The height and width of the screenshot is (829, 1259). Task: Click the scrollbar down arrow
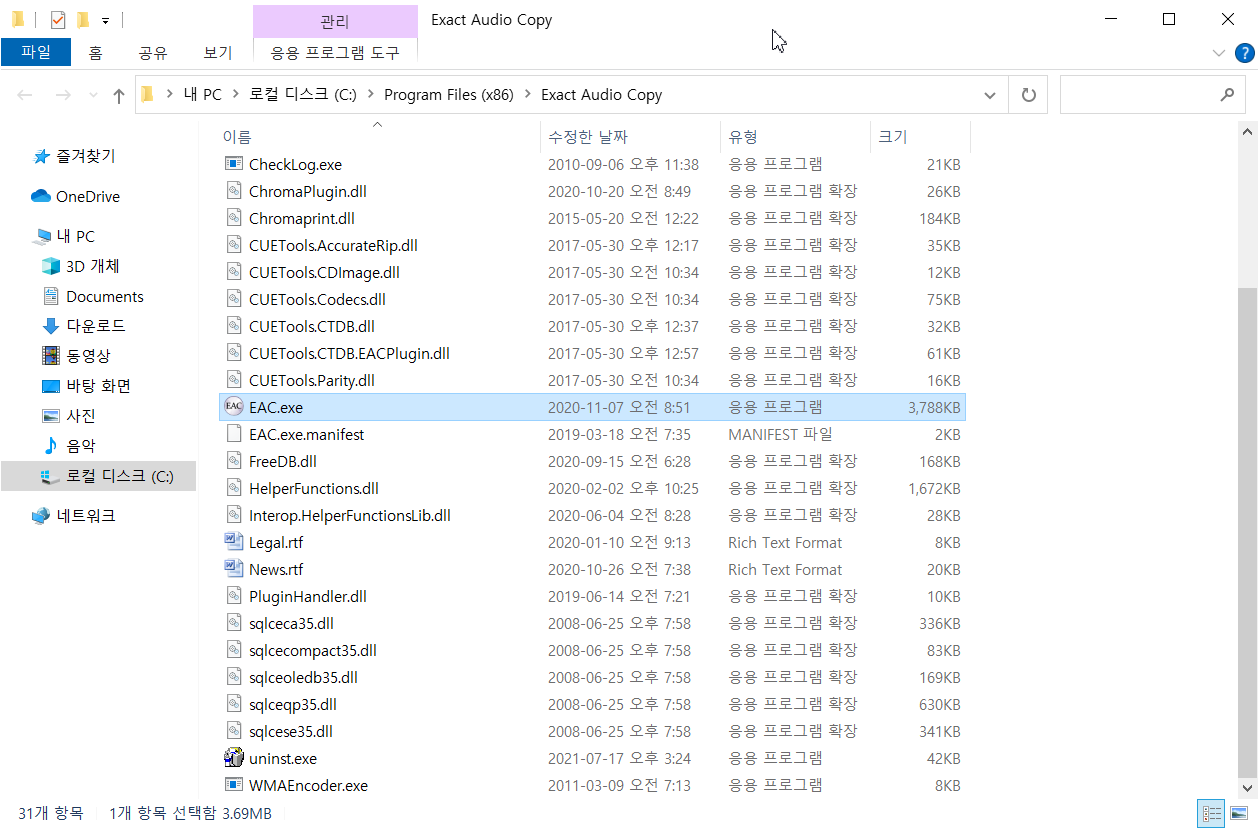[x=1247, y=788]
